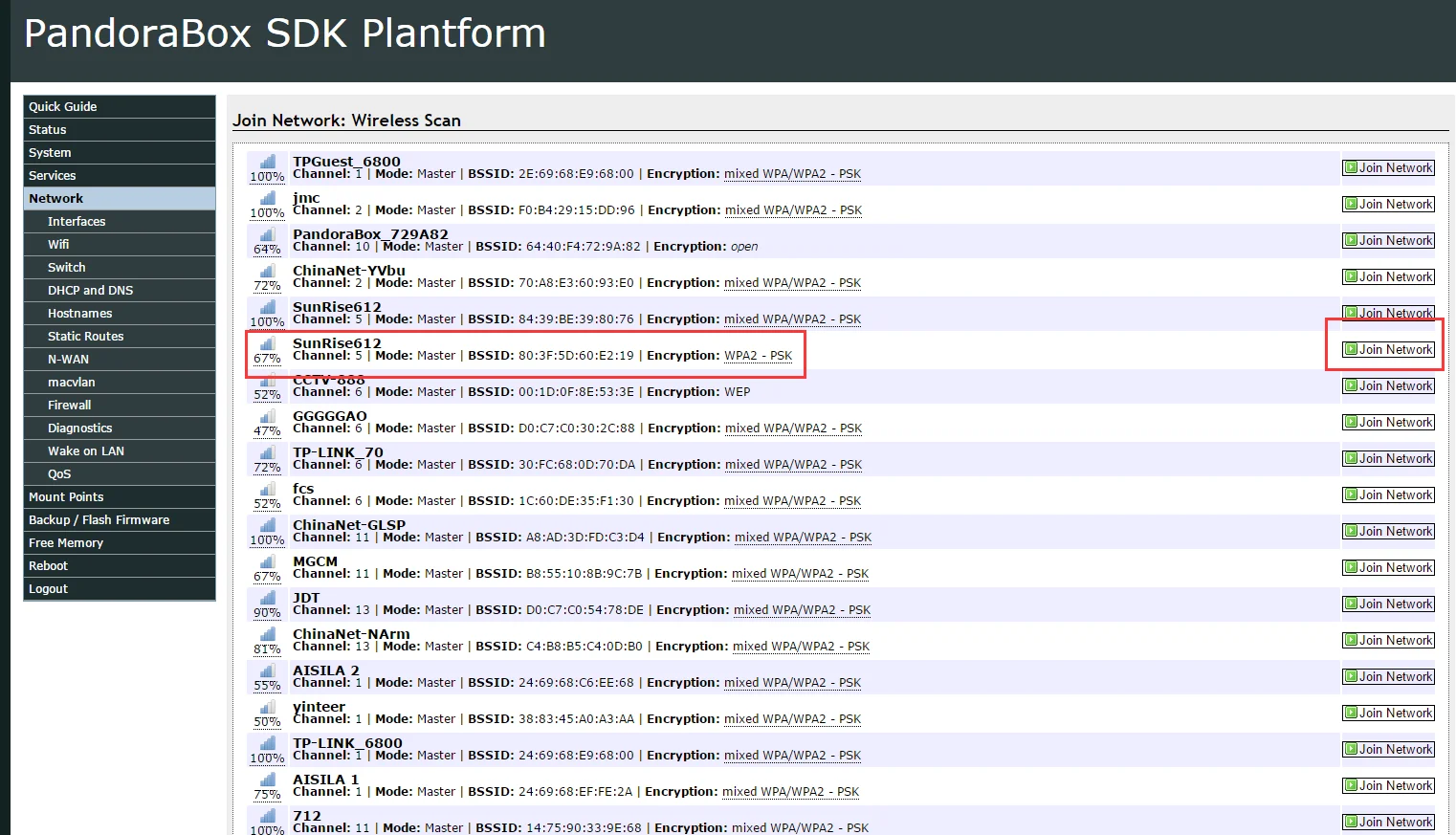Join the open PandoraBox_729A82 network
The height and width of the screenshot is (835, 1456).
click(1388, 241)
